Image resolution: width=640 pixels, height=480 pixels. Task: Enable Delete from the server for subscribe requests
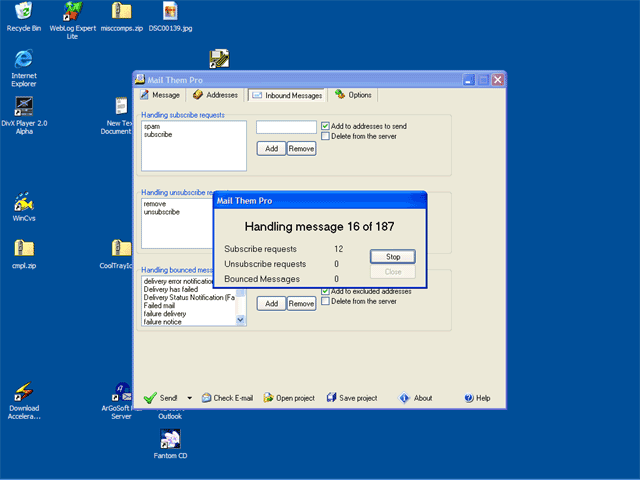point(325,136)
